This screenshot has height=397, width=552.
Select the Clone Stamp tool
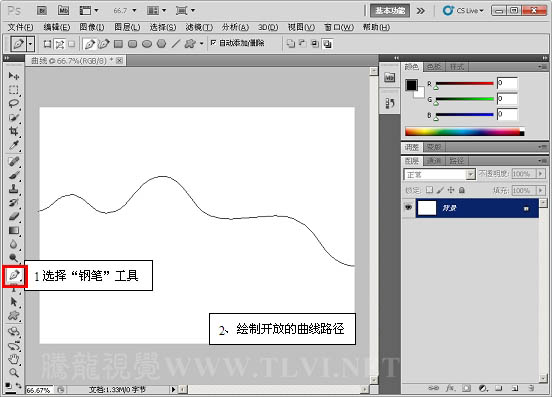click(x=14, y=189)
